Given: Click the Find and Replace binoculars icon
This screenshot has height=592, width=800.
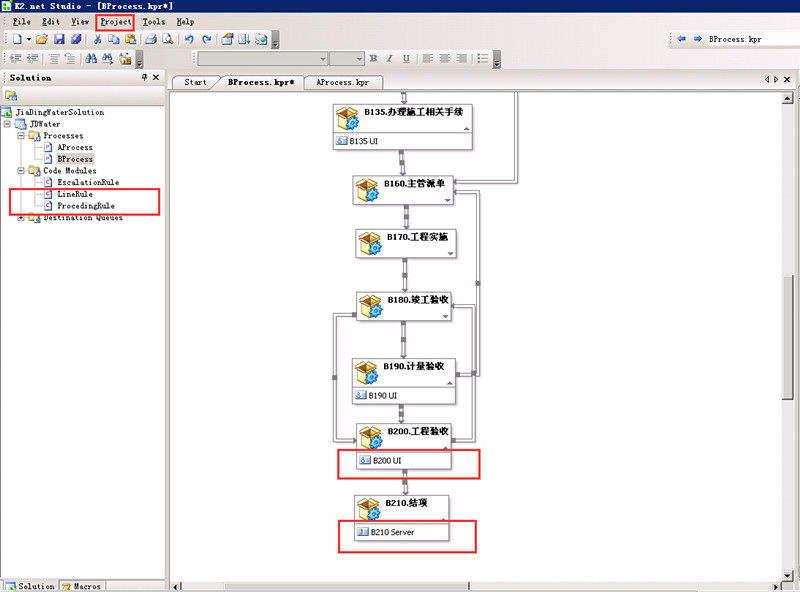Looking at the screenshot, I should (107, 58).
